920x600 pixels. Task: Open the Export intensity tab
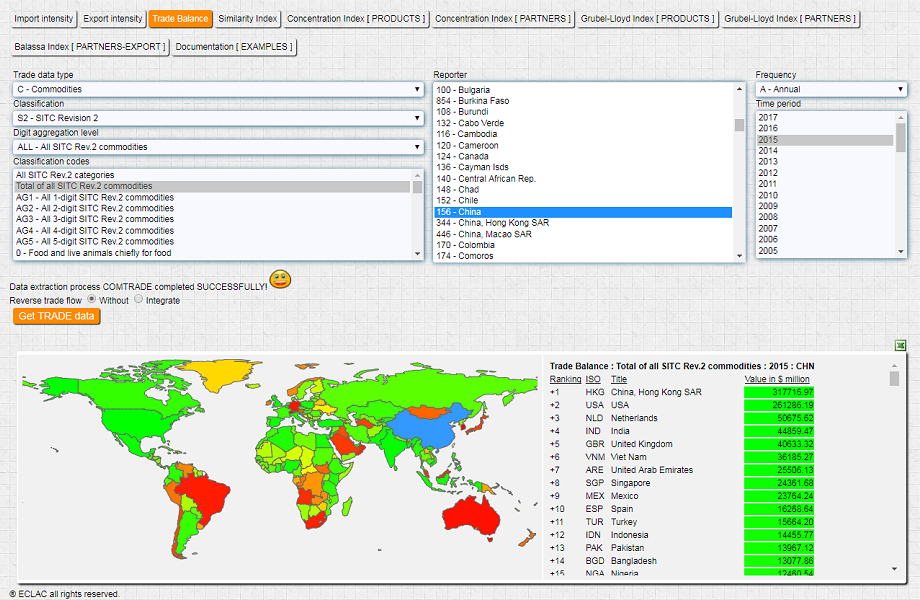(113, 19)
